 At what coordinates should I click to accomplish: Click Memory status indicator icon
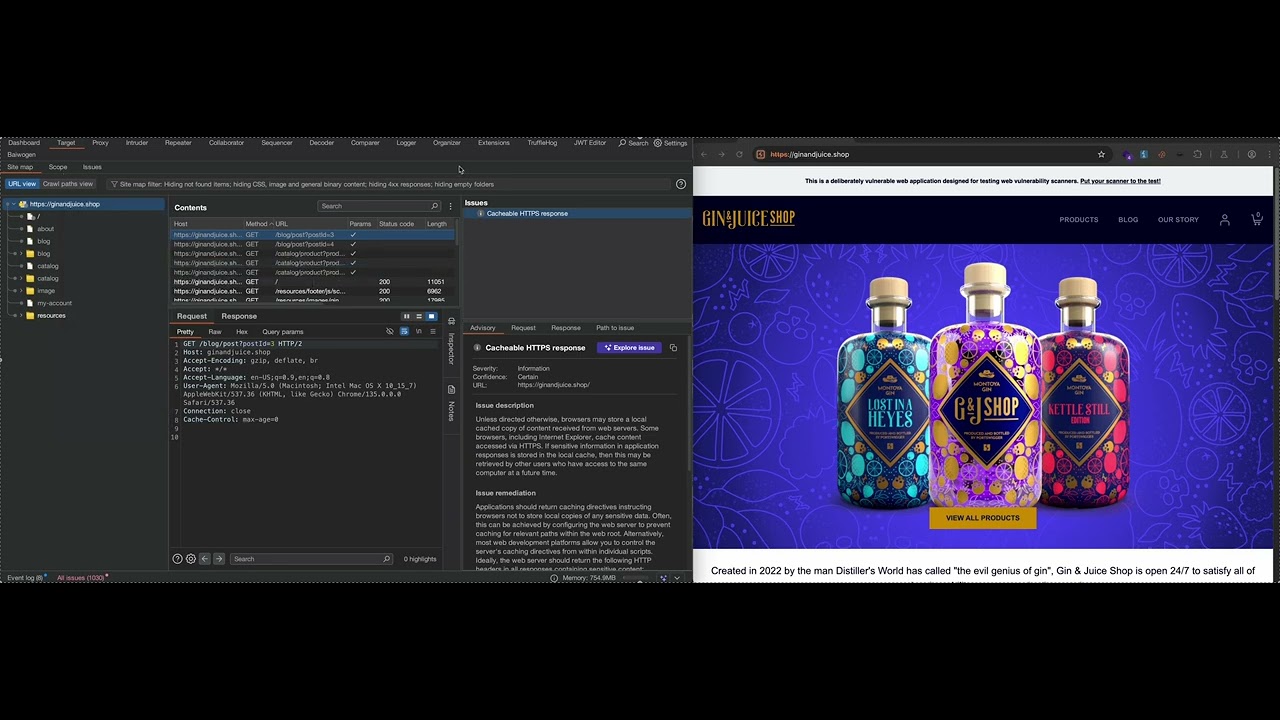point(555,578)
